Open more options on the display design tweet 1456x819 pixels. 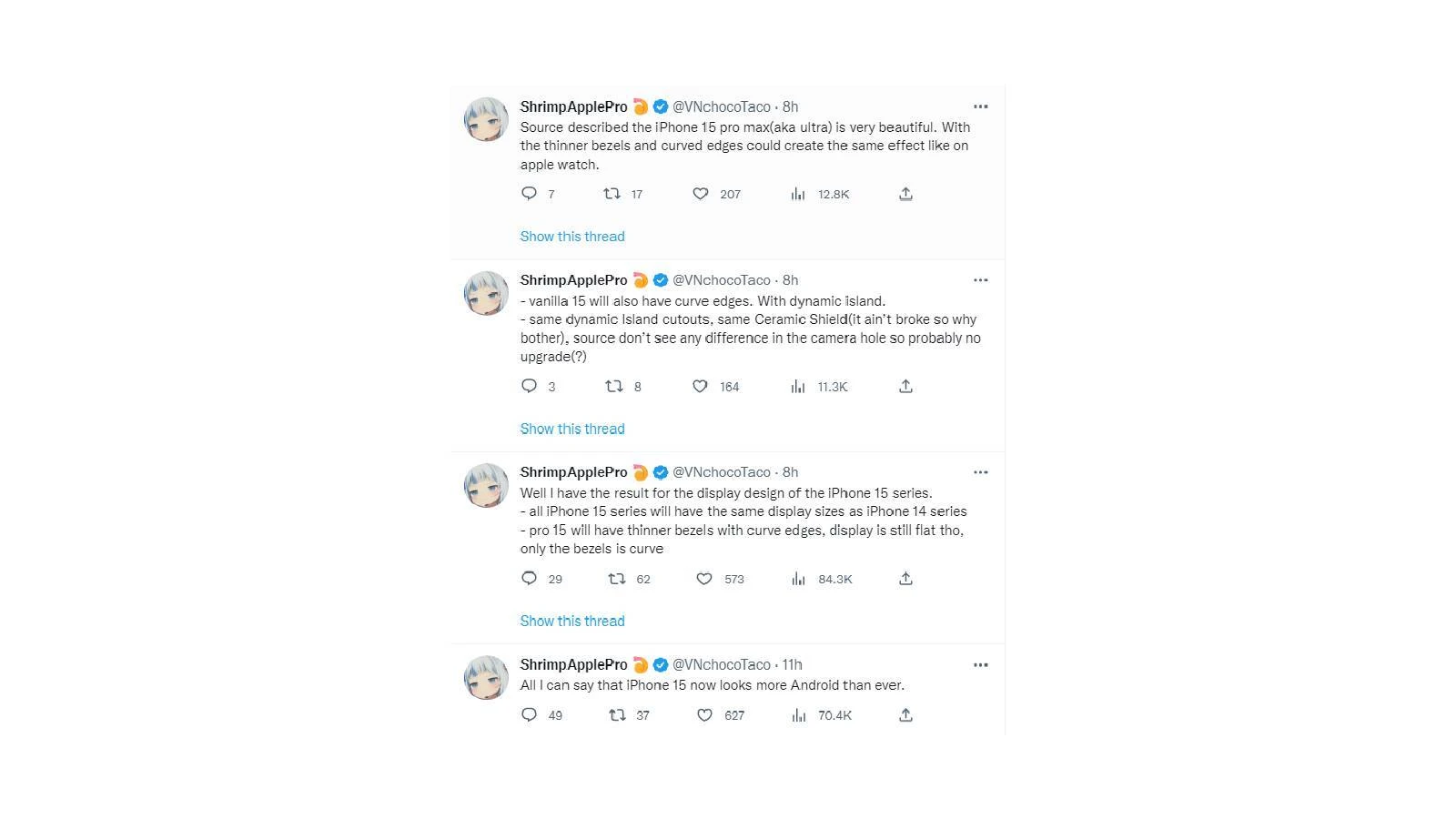[x=980, y=472]
